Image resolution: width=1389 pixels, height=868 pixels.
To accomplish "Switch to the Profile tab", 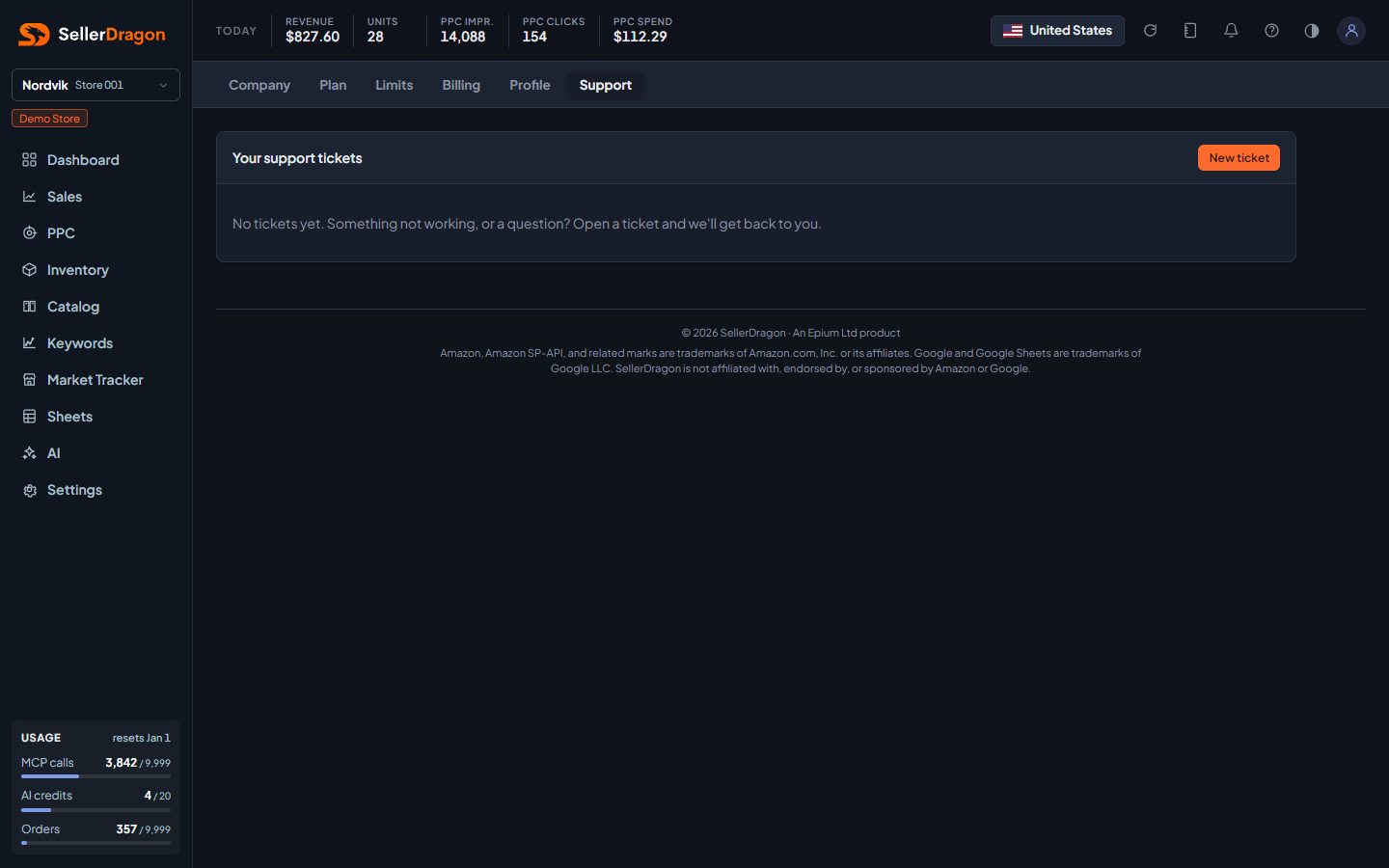I will click(x=530, y=85).
